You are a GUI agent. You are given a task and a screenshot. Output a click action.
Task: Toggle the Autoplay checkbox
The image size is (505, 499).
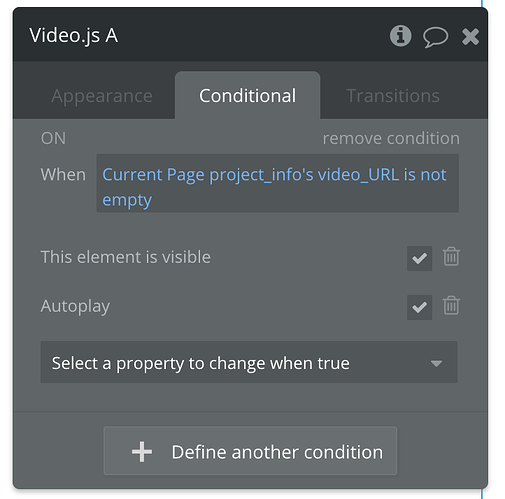(419, 307)
